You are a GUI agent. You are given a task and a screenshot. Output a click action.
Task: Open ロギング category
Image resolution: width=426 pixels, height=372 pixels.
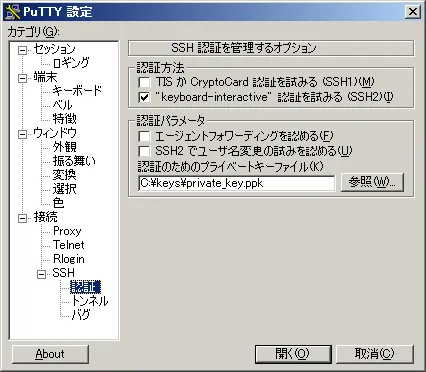tap(71, 63)
